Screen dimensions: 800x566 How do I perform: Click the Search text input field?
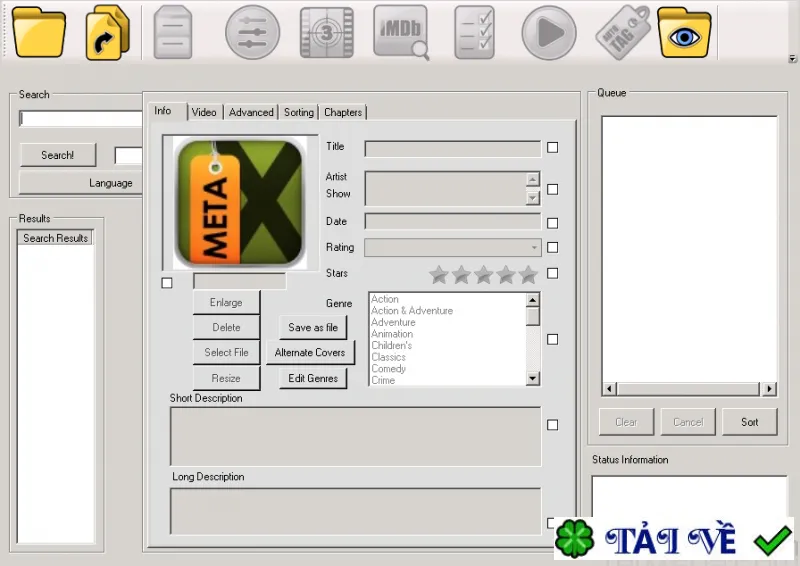coord(81,118)
